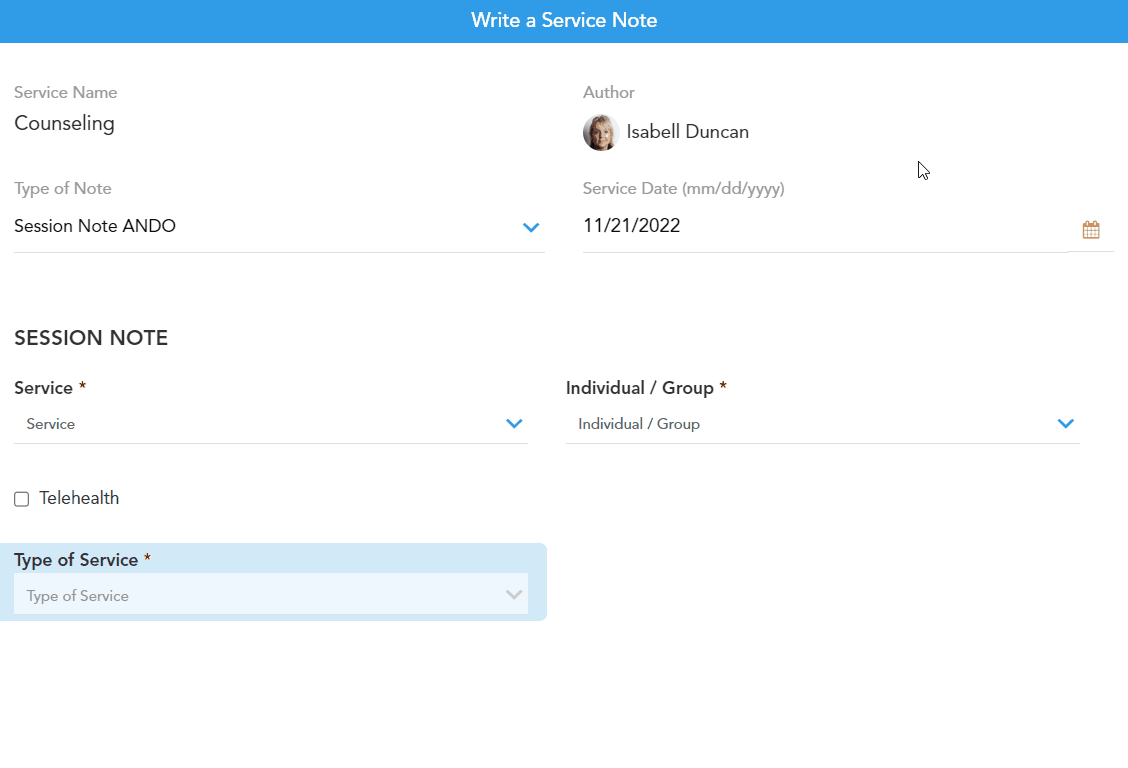1128x768 pixels.
Task: Click the Write a Service Note header
Action: click(564, 21)
